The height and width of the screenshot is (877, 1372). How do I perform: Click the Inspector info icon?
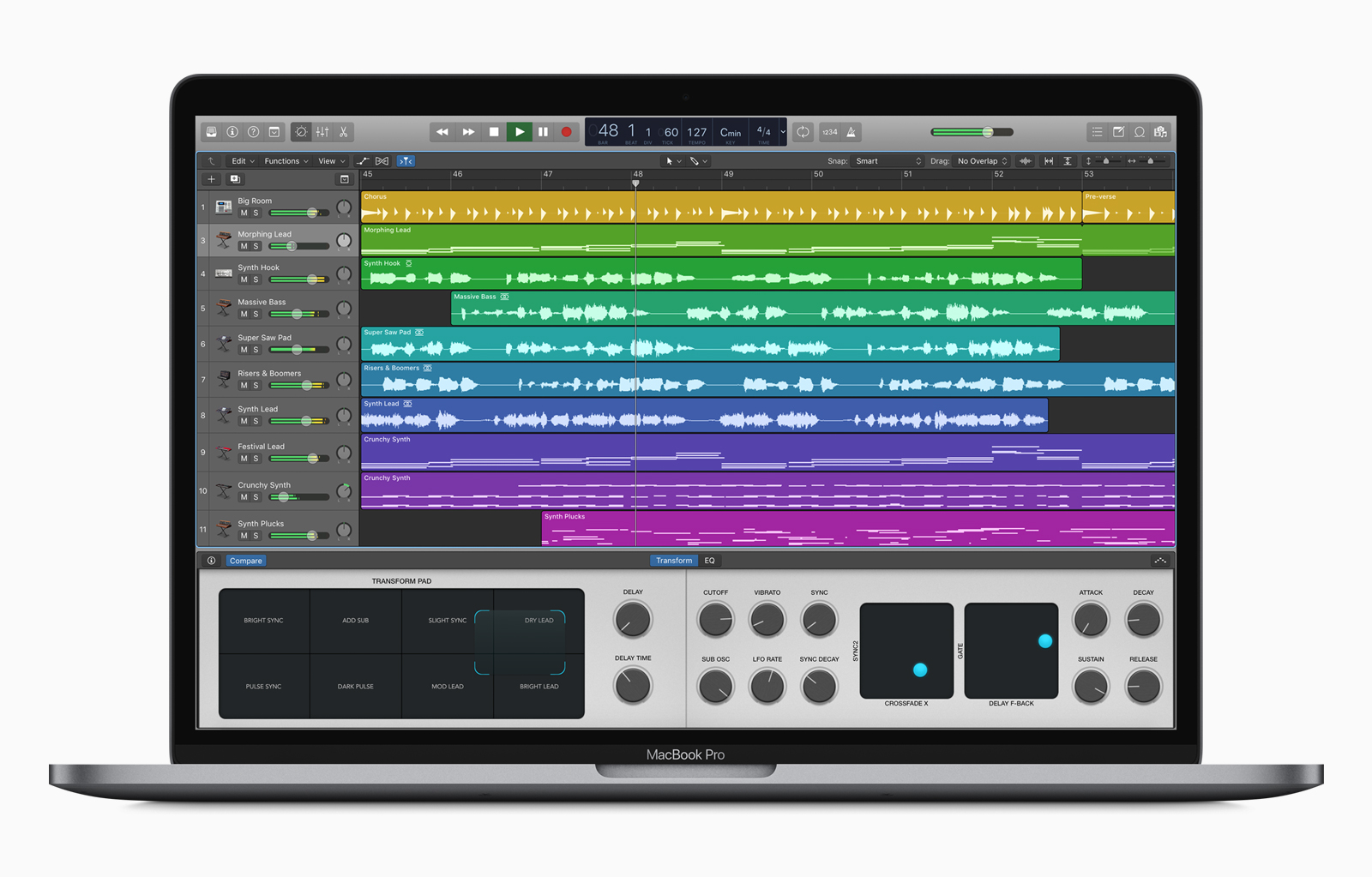(x=232, y=131)
